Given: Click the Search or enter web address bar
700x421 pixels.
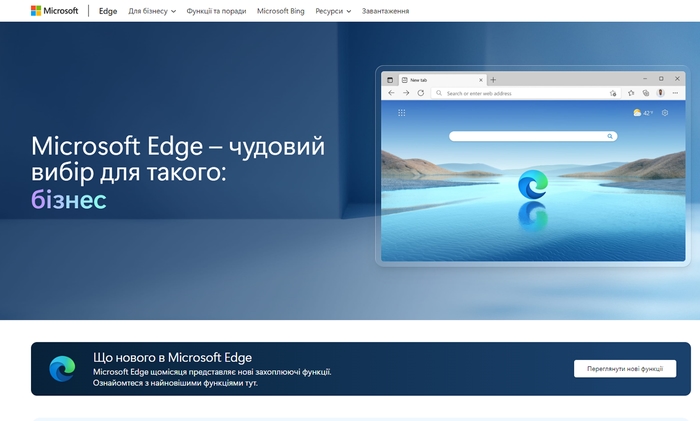Looking at the screenshot, I should [525, 93].
